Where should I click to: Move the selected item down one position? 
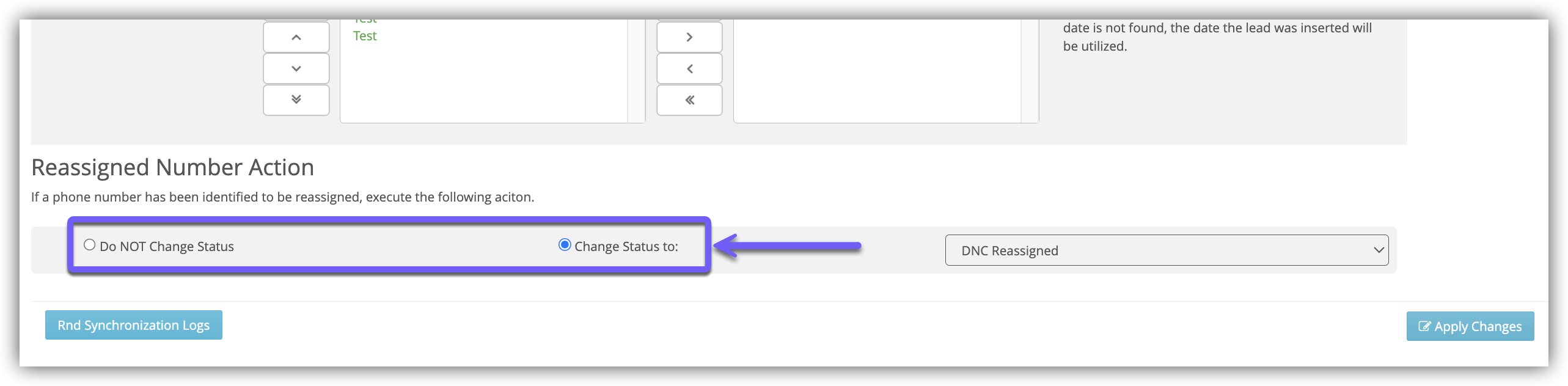pos(296,68)
